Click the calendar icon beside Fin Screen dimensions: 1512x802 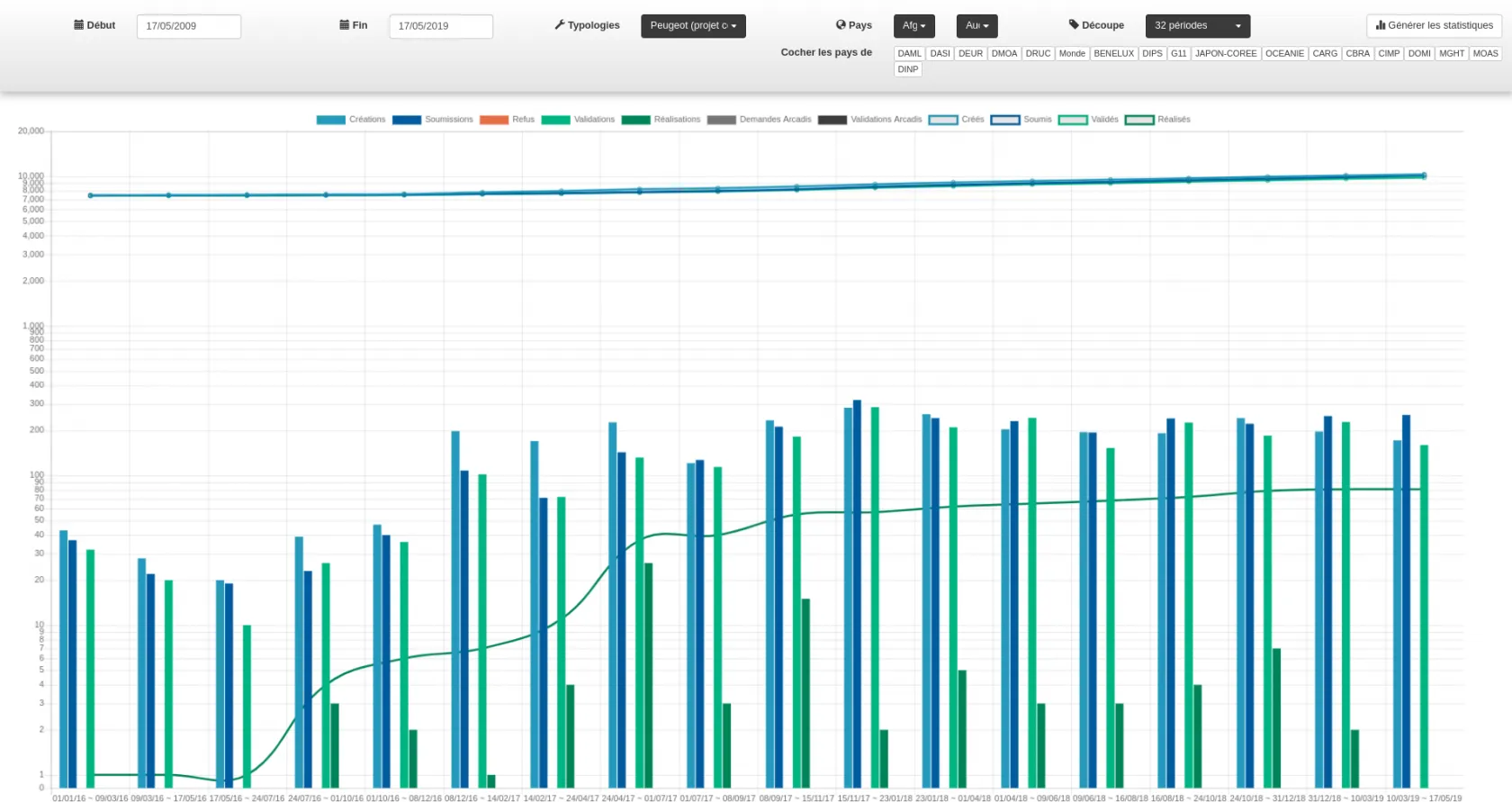(x=345, y=25)
